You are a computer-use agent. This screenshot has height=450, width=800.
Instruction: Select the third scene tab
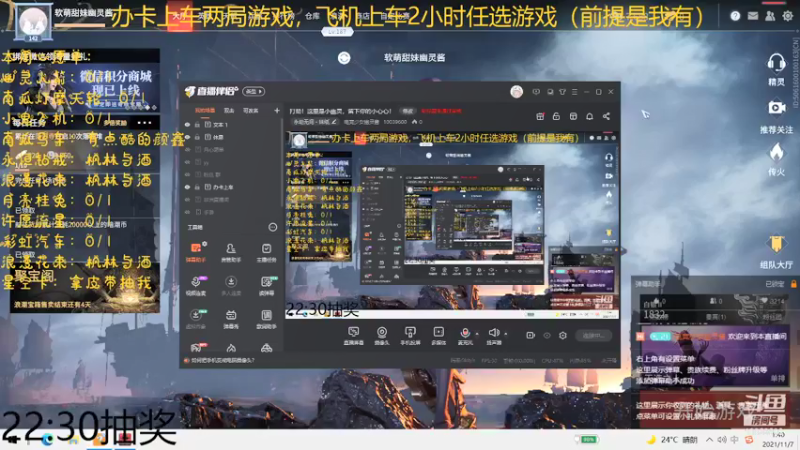[251, 111]
